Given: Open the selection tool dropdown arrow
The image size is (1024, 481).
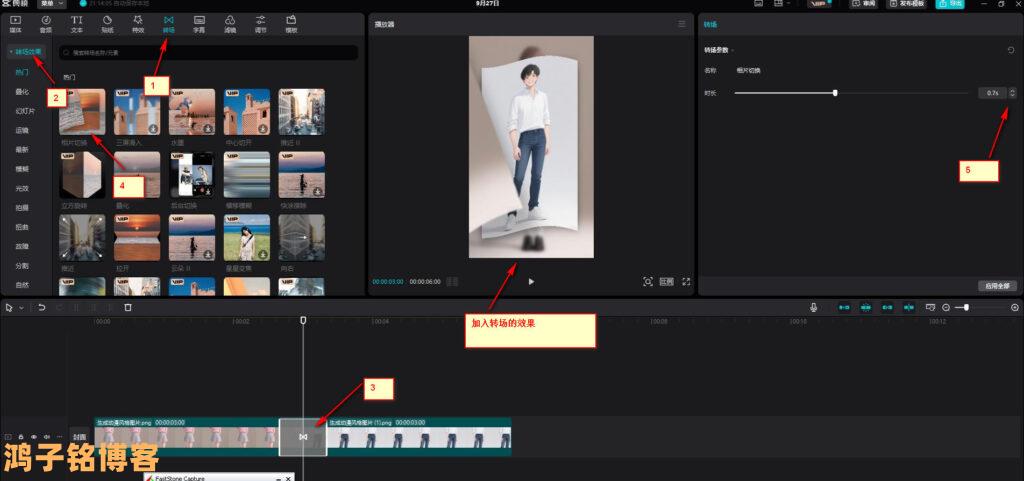Looking at the screenshot, I should point(20,307).
